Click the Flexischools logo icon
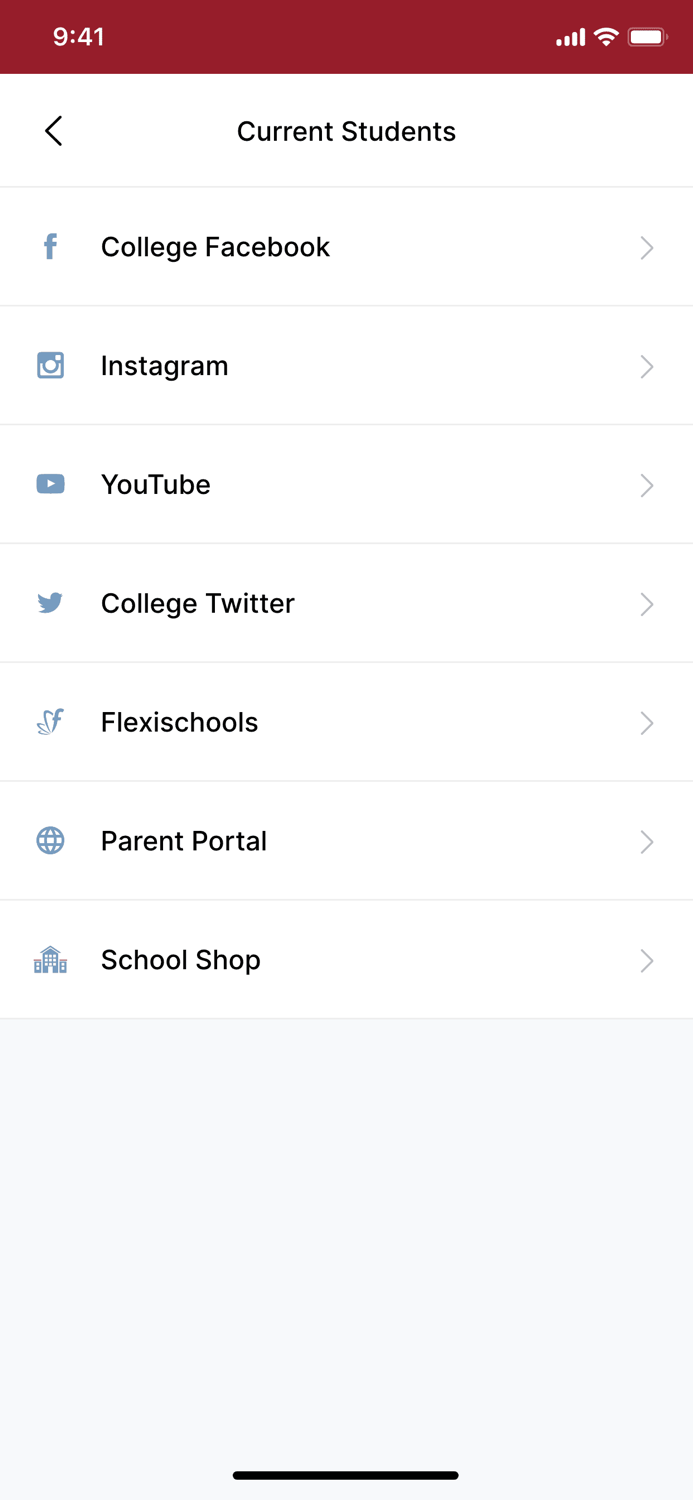 pos(50,722)
